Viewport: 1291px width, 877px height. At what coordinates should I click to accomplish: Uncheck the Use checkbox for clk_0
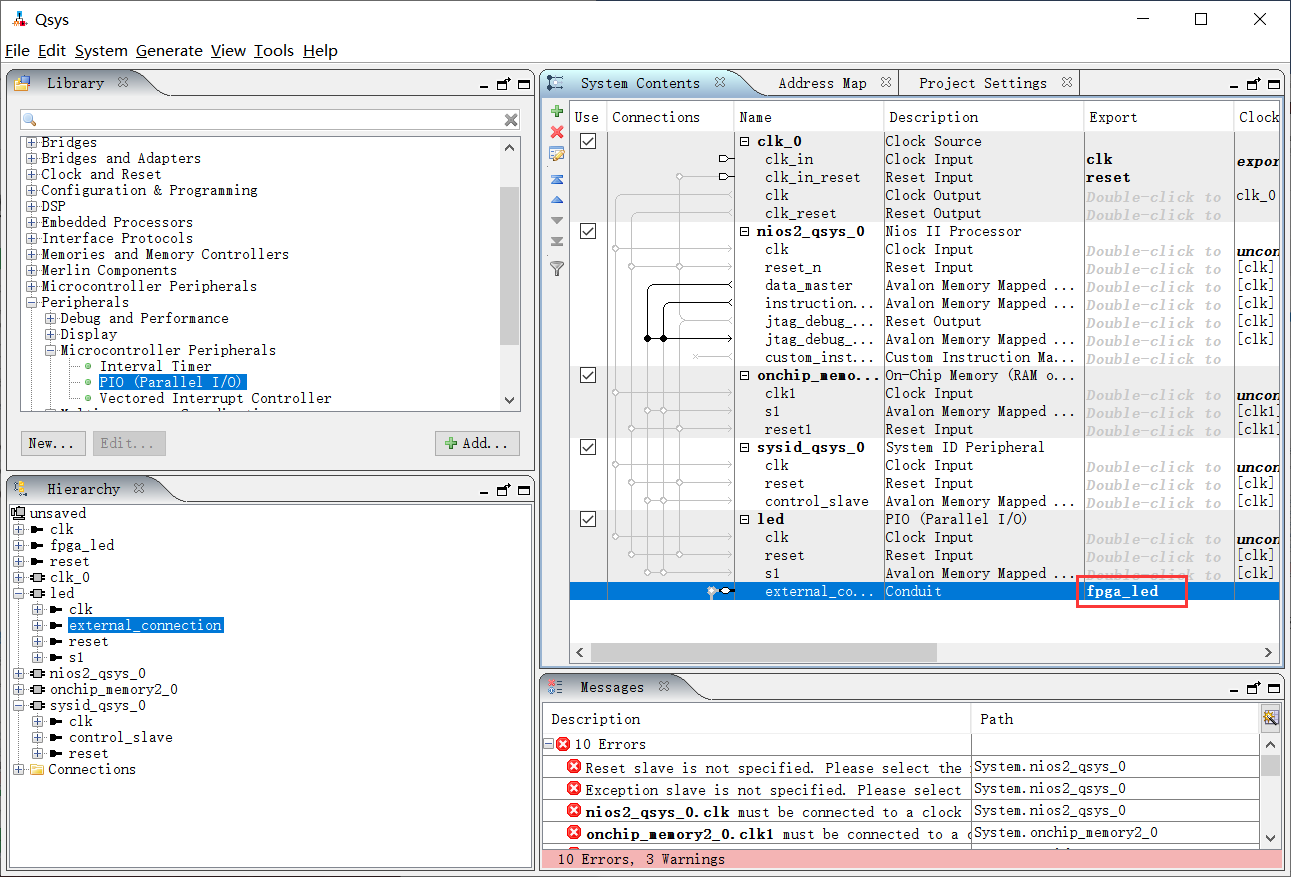click(588, 141)
